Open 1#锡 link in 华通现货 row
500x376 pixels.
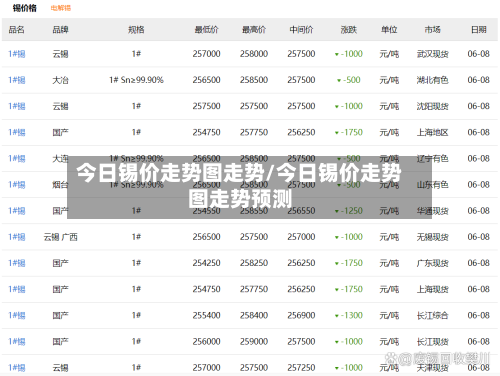coord(17,211)
